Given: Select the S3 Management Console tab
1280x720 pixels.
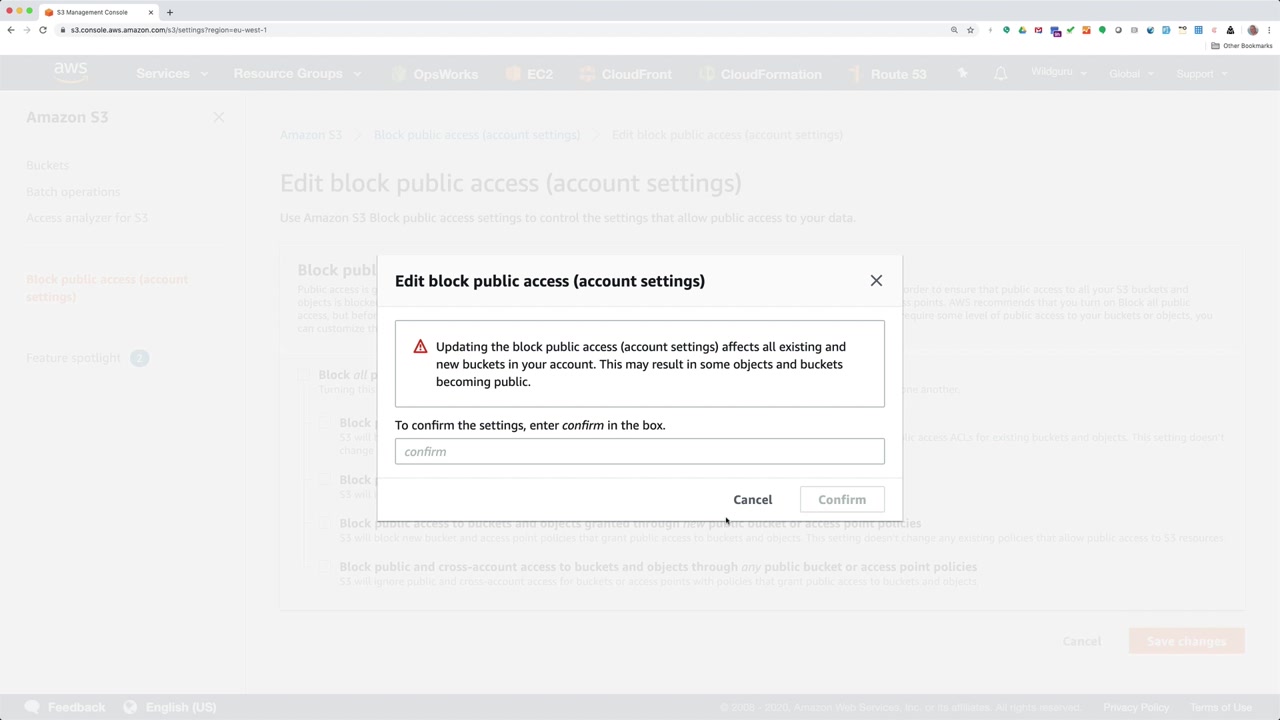Looking at the screenshot, I should point(99,12).
